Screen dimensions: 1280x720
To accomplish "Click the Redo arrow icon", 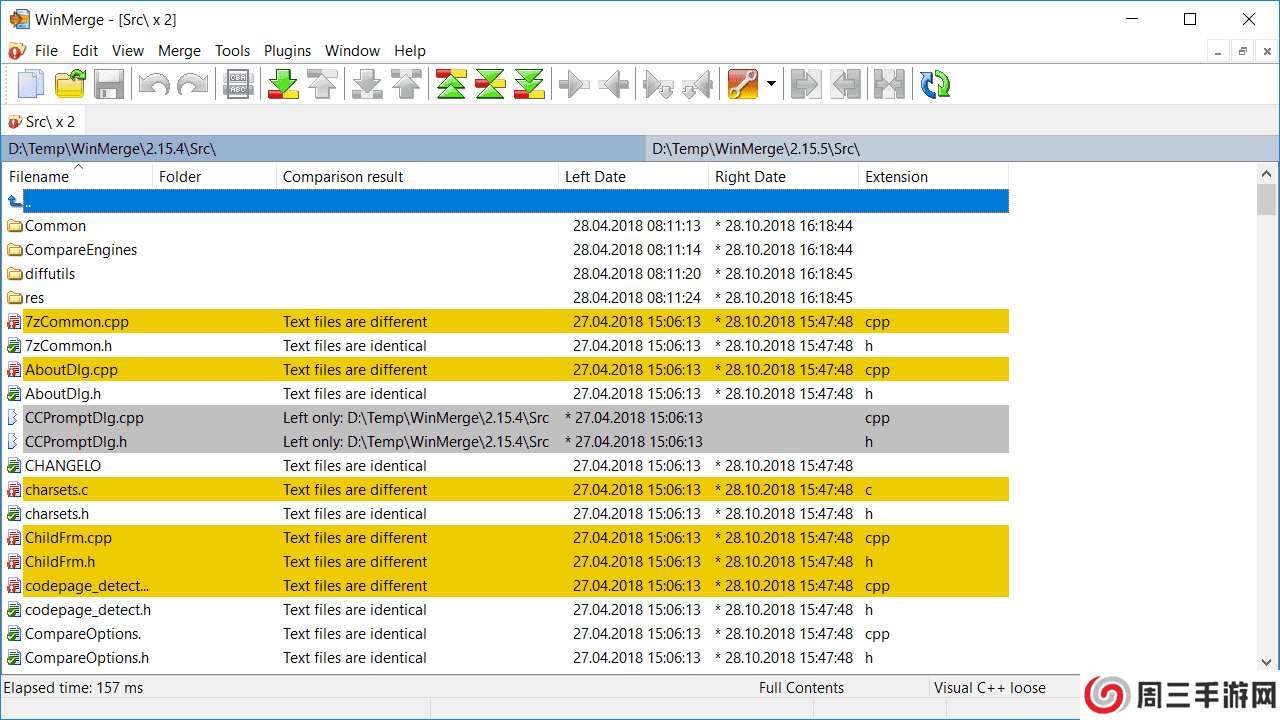I will [192, 84].
